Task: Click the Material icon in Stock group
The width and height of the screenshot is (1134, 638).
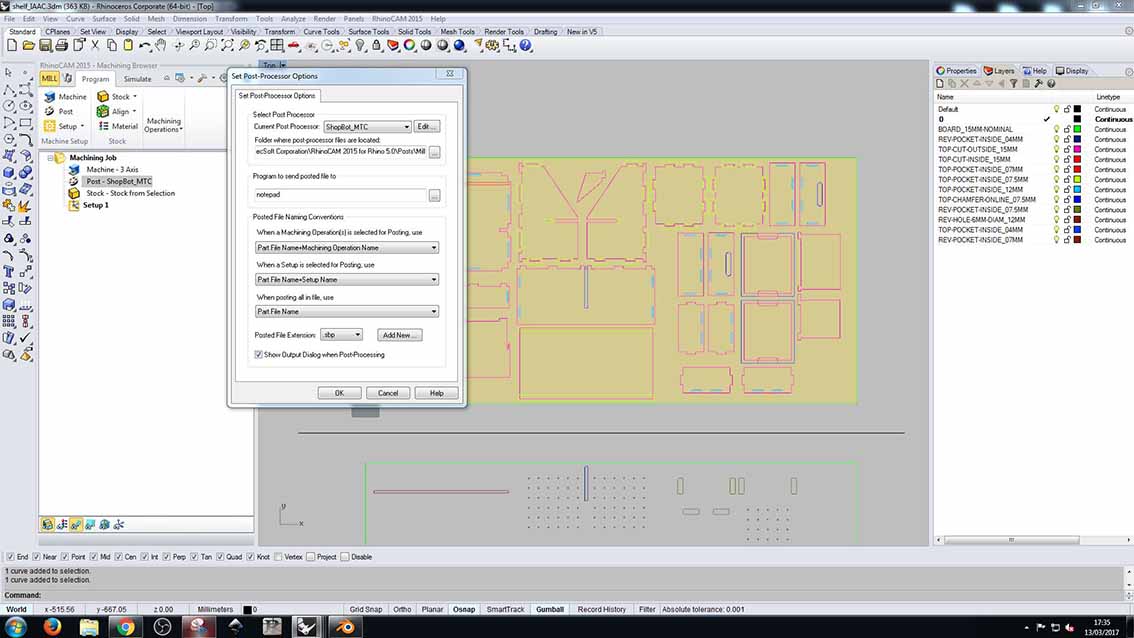Action: pyautogui.click(x=118, y=126)
